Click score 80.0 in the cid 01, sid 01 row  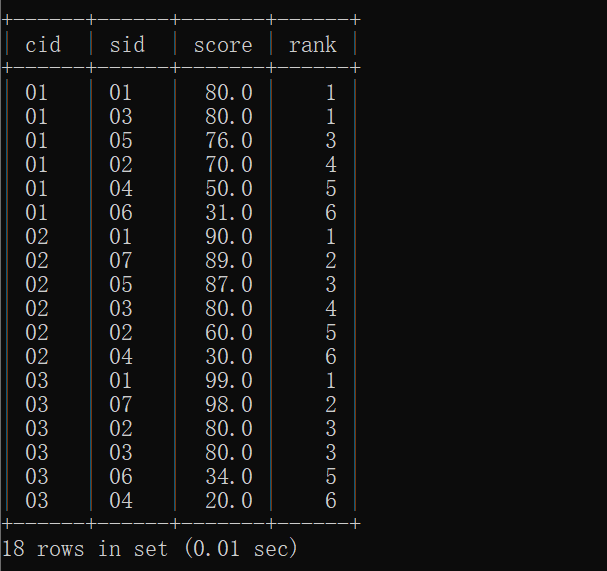(229, 93)
